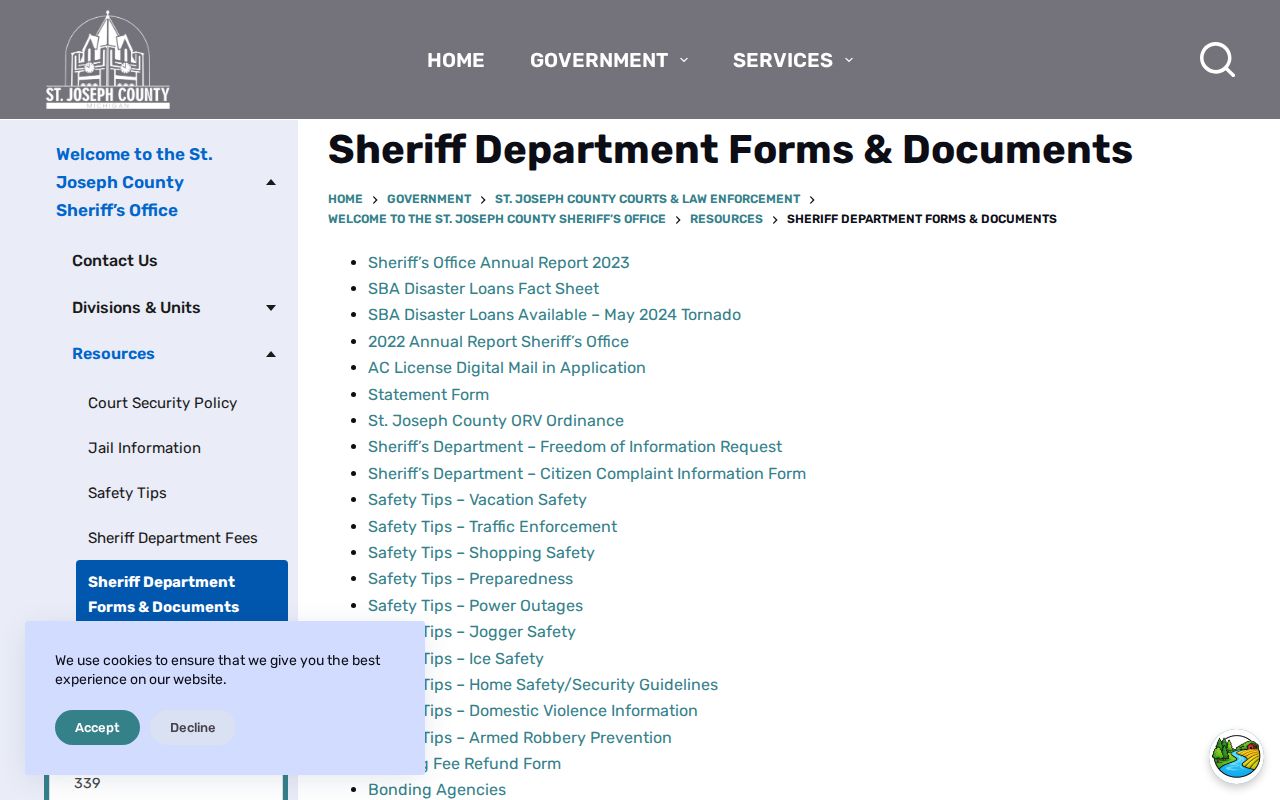Collapse Welcome to Sheriff's Office section arrow
Image resolution: width=1280 pixels, height=800 pixels.
(x=270, y=182)
